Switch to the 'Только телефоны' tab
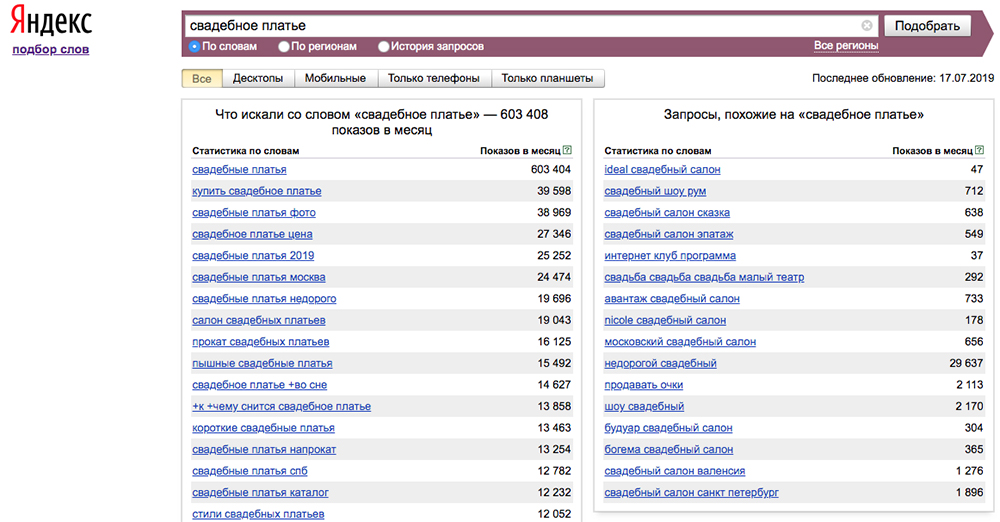The width and height of the screenshot is (1000, 522). tap(434, 78)
